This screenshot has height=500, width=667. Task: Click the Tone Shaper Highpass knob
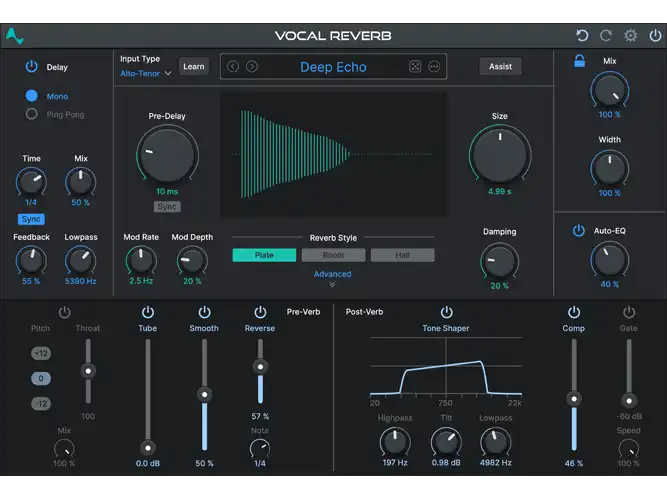(395, 442)
